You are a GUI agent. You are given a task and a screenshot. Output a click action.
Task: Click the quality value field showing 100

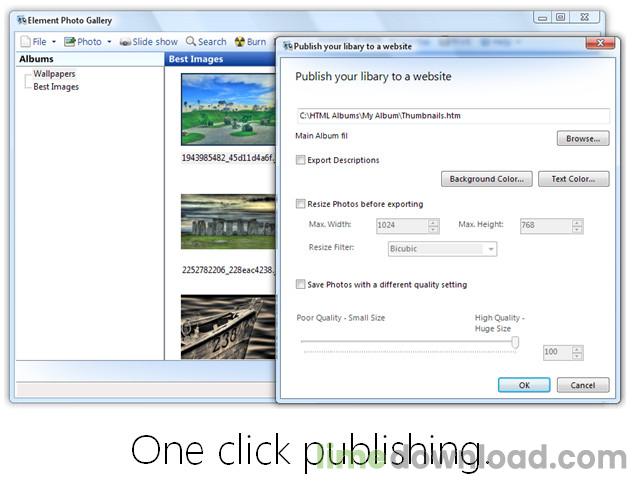coord(558,352)
